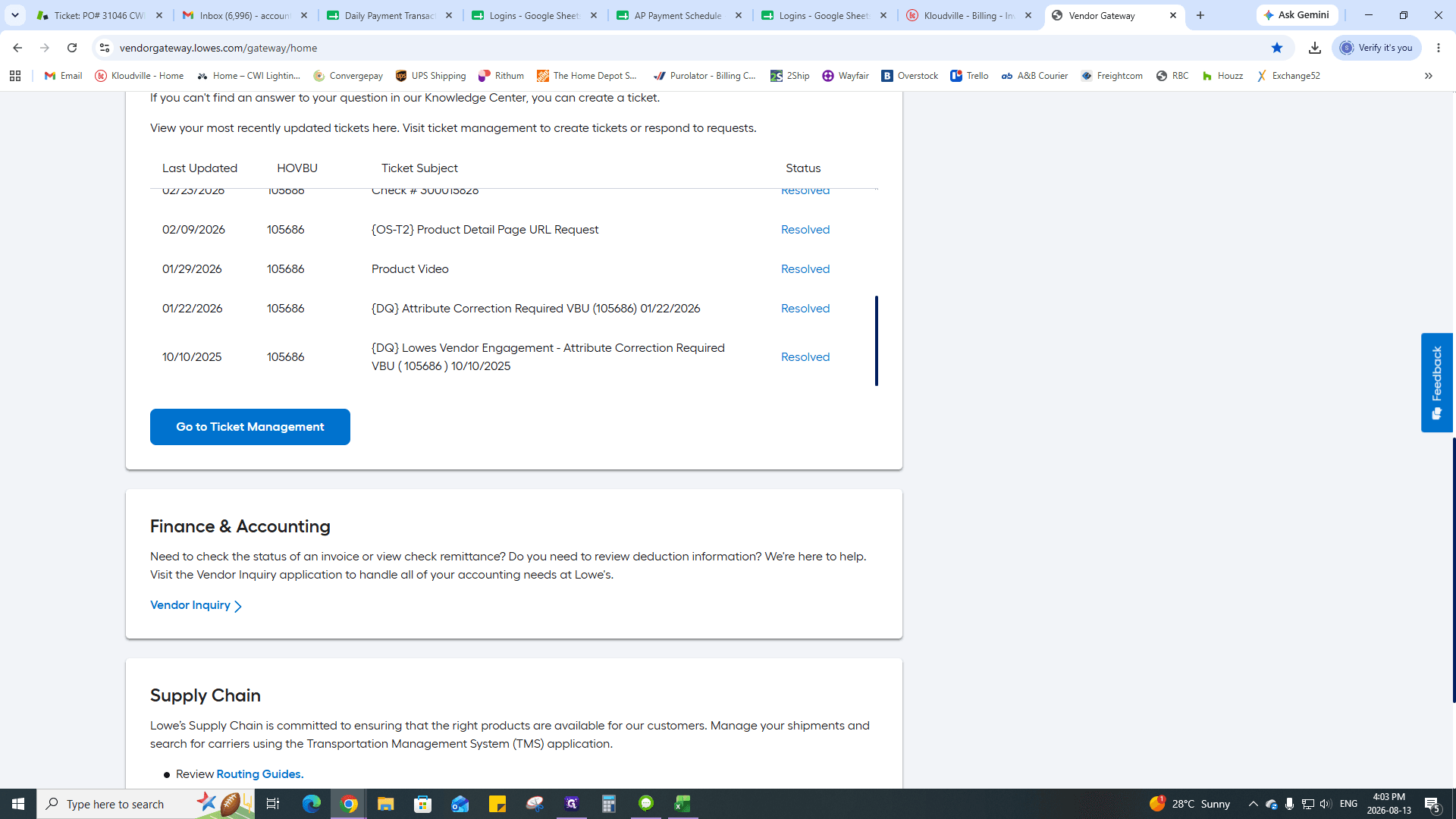Image resolution: width=1456 pixels, height=819 pixels.
Task: Click Resolved status for 10/10/2025 ticket
Action: click(805, 357)
